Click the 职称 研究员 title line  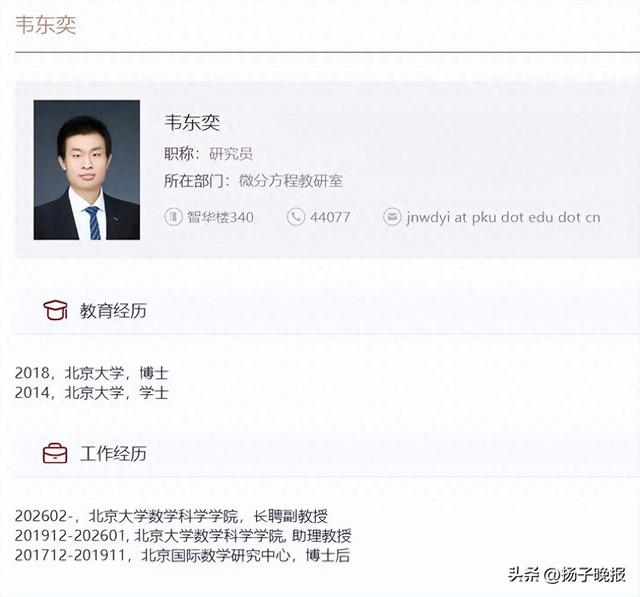(x=209, y=154)
